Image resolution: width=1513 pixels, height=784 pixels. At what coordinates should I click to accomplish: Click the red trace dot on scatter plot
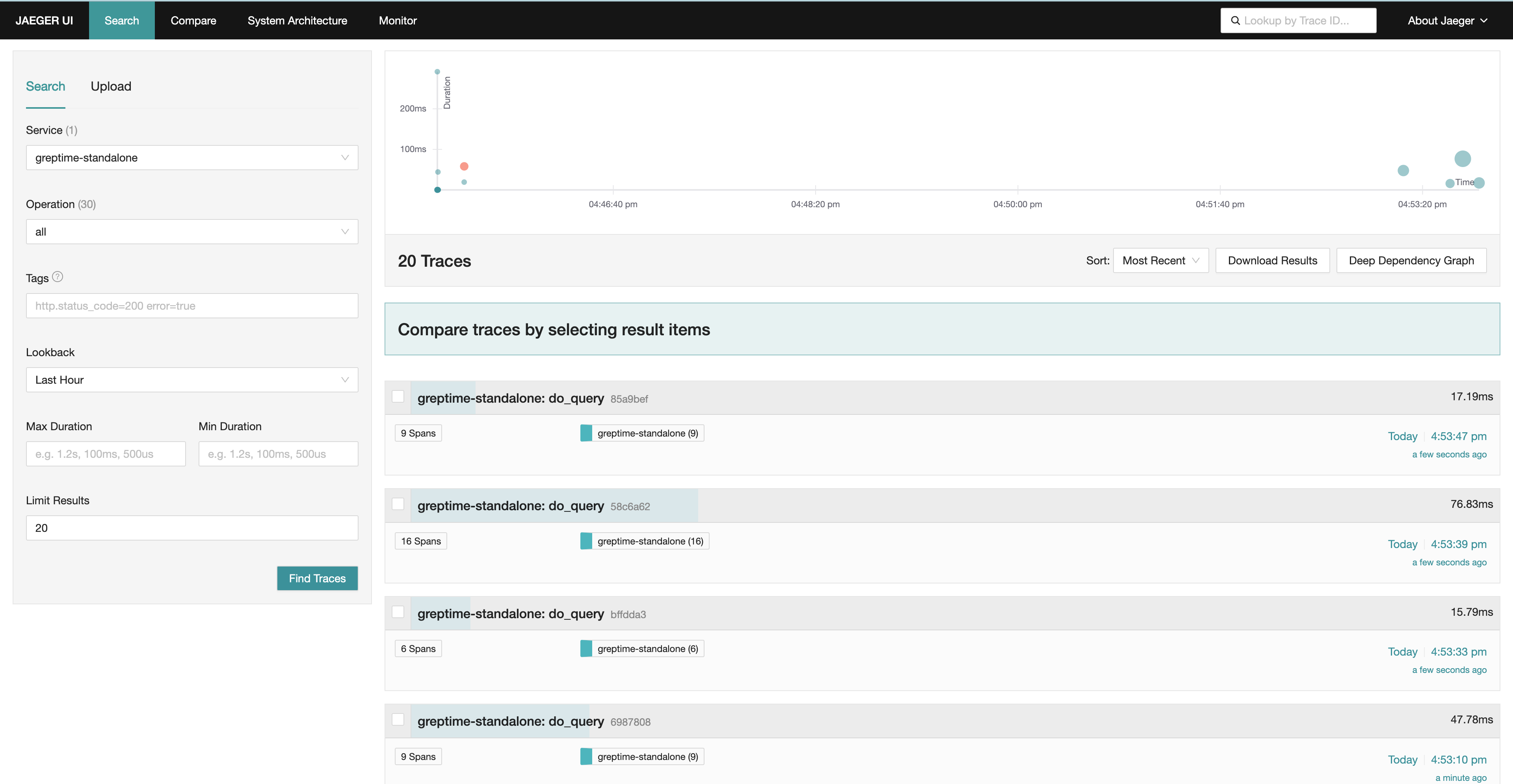click(x=464, y=166)
